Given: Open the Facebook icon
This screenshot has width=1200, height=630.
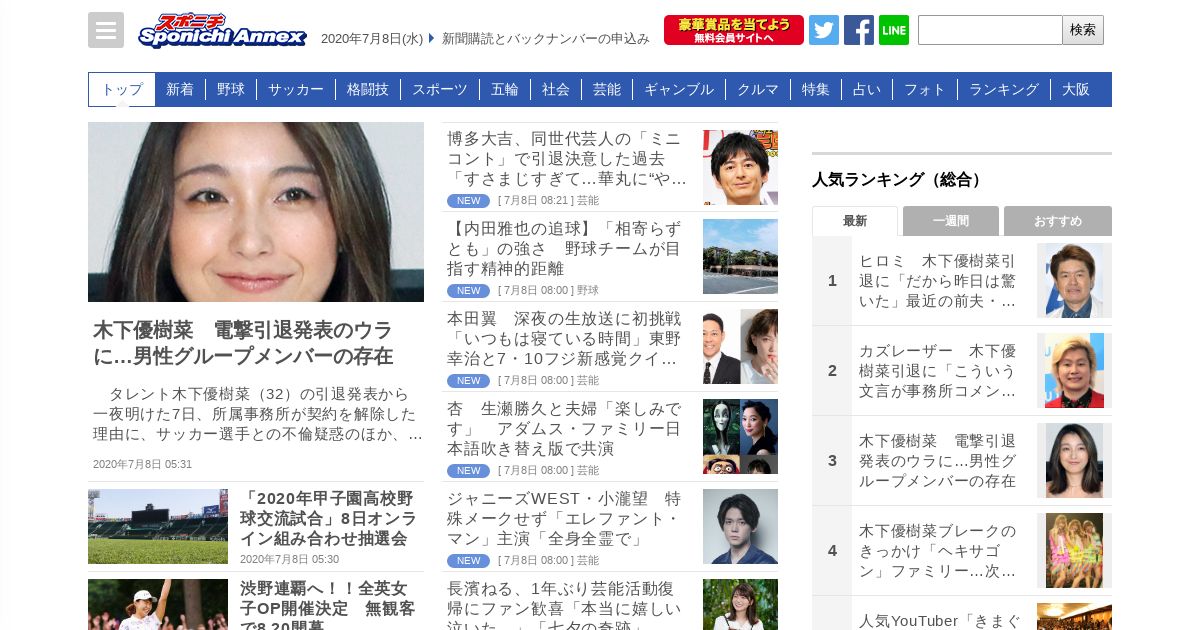Looking at the screenshot, I should tap(859, 30).
